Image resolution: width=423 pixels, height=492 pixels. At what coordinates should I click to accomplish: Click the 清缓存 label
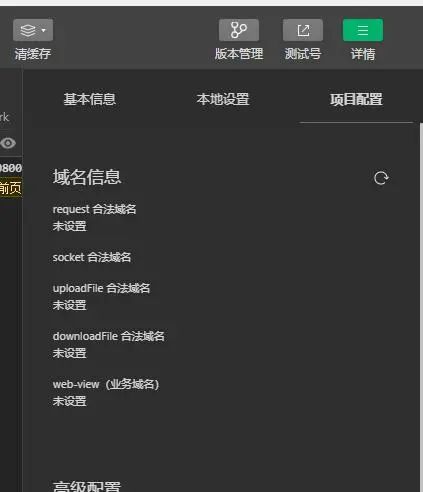33,54
